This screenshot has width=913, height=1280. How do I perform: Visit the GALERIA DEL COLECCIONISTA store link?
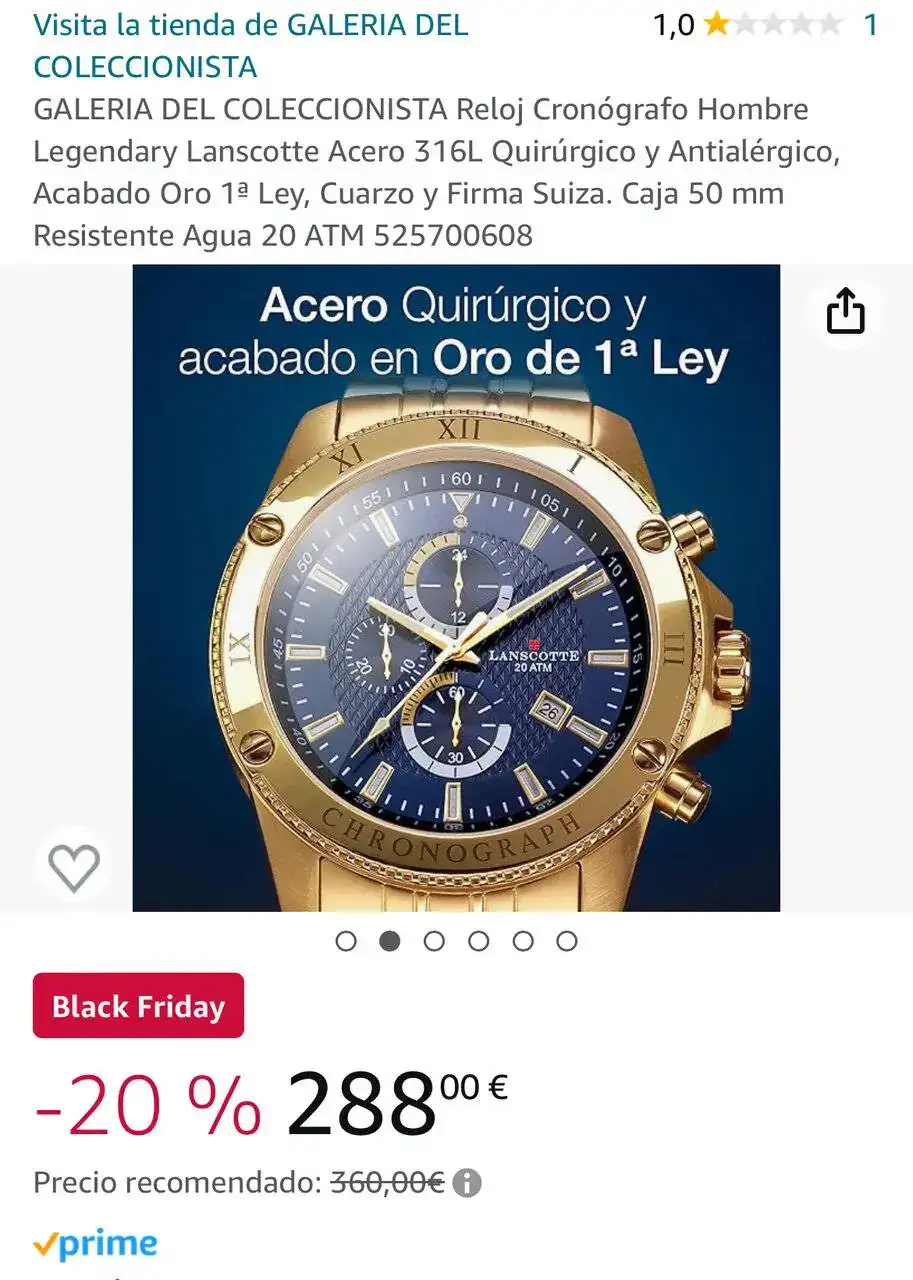coord(250,45)
